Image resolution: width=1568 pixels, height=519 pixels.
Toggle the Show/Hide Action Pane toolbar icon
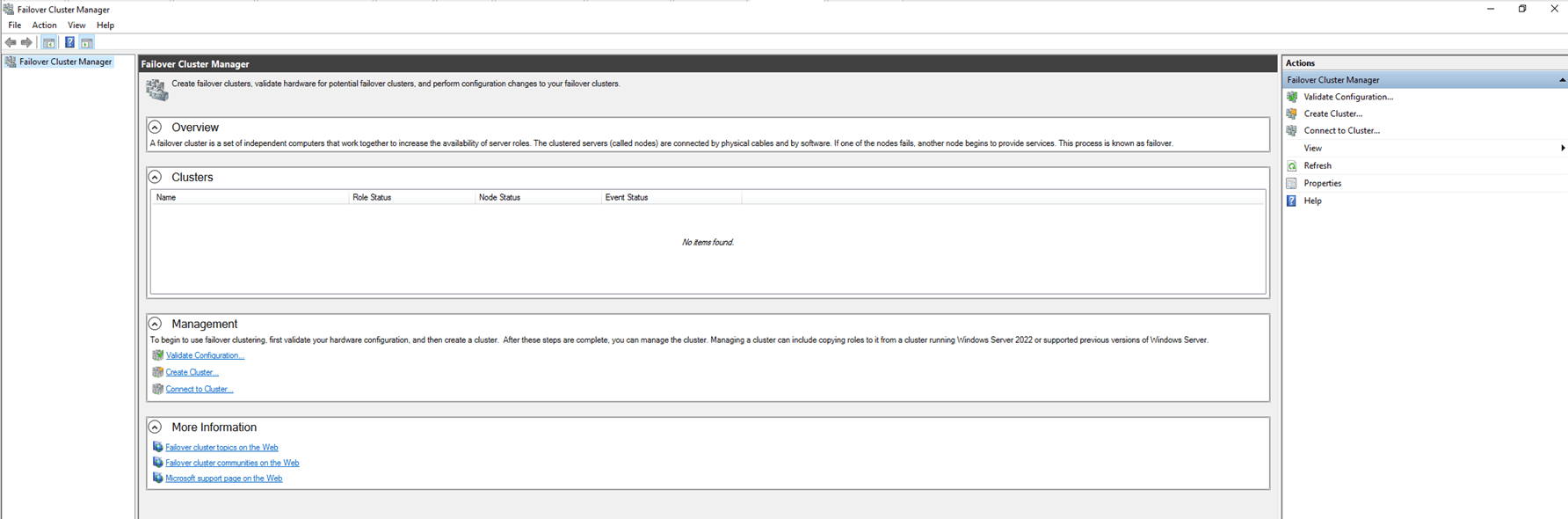coord(87,42)
